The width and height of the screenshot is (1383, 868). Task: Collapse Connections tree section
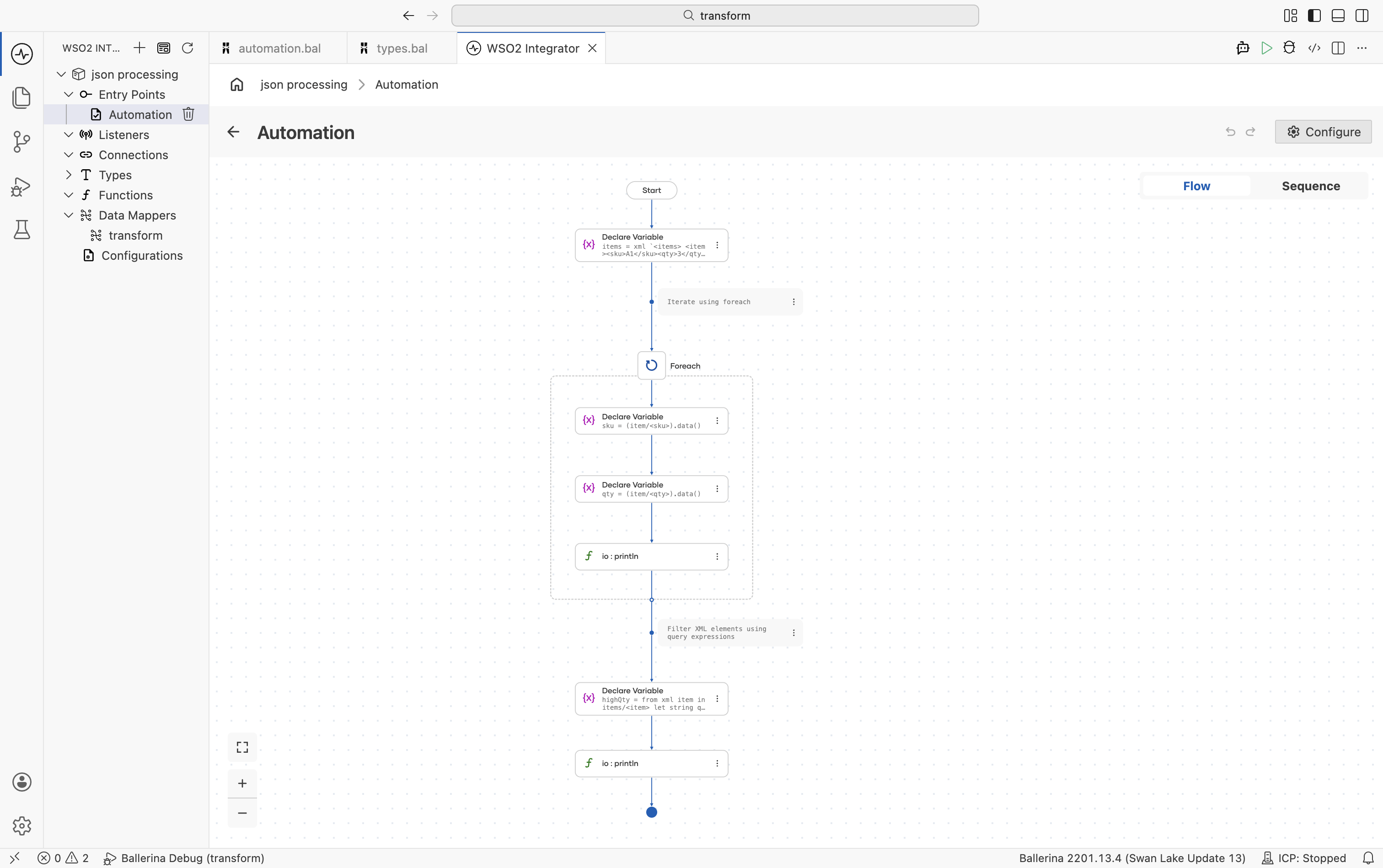(68, 155)
